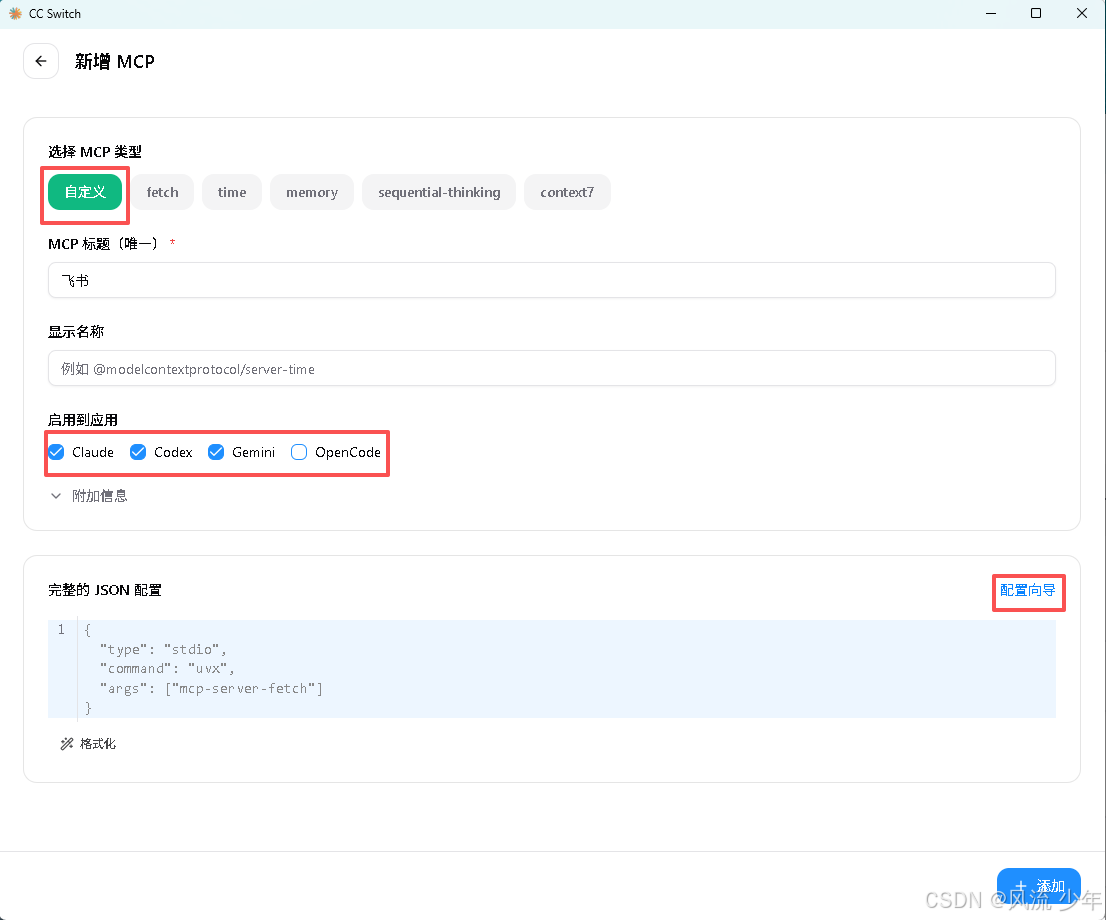
Task: Select the 自定义 MCP type
Action: pos(85,192)
